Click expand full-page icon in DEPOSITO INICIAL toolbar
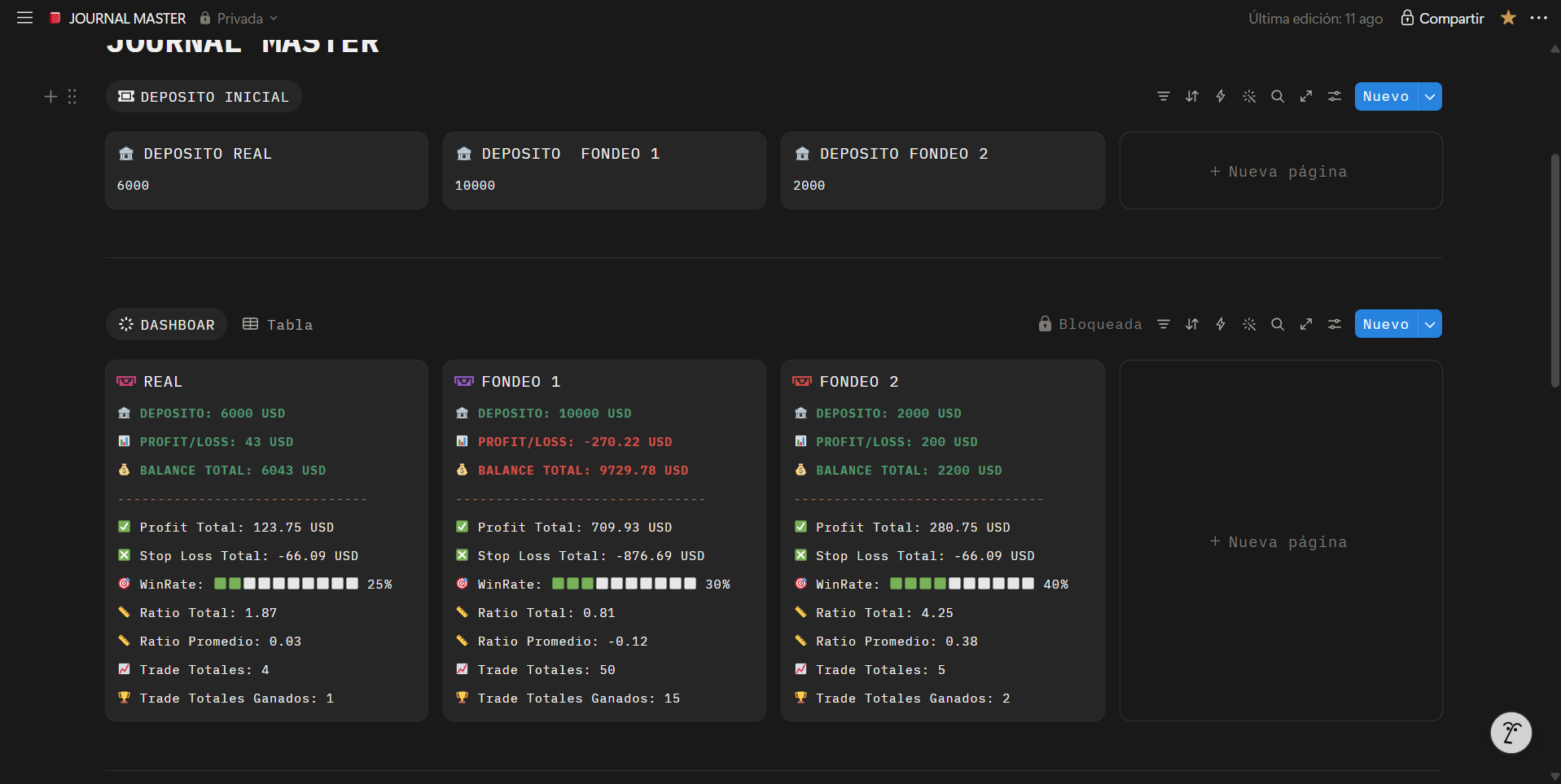The width and height of the screenshot is (1561, 784). (1306, 96)
